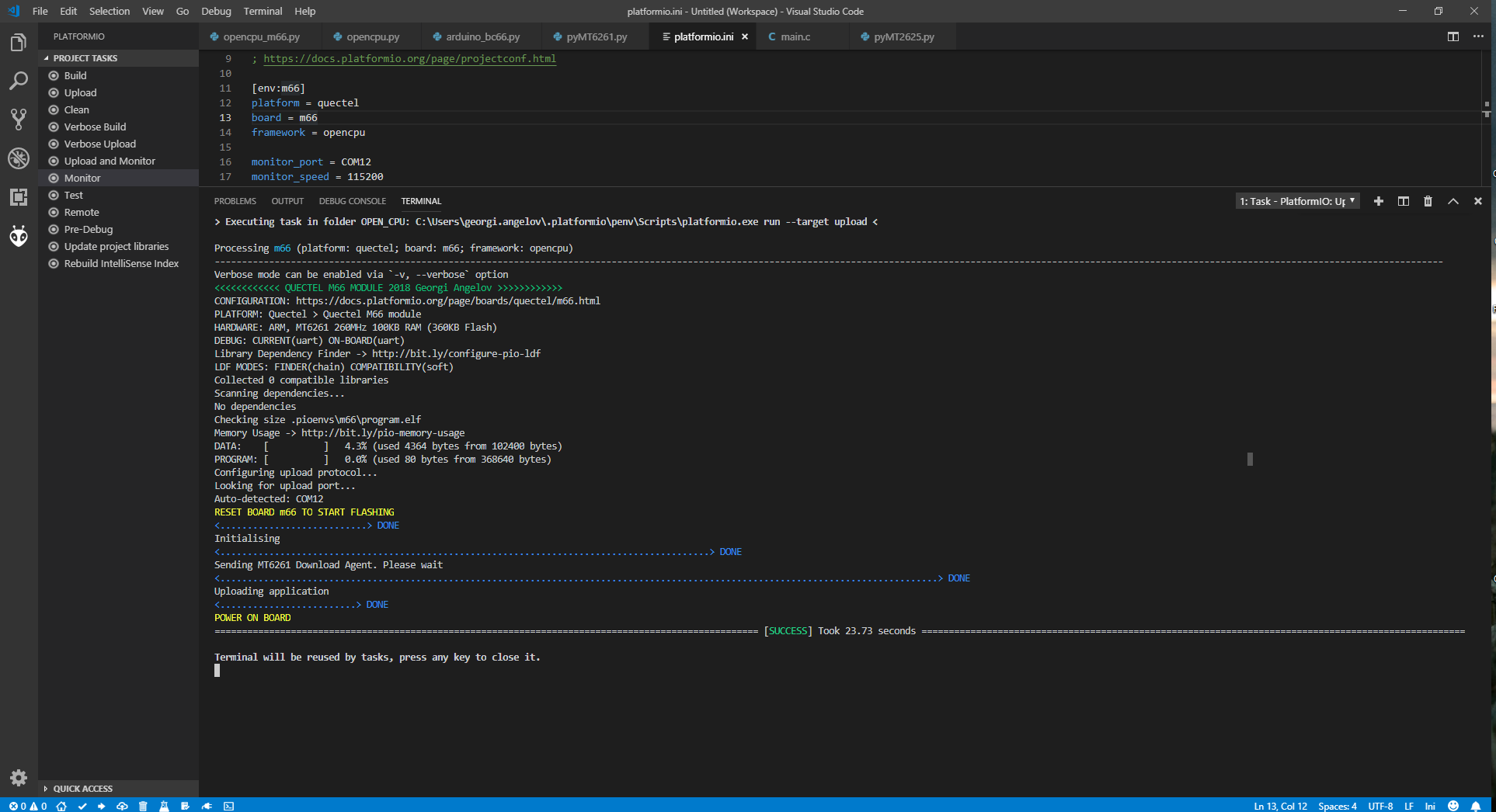Run the Pre-Debug task

coord(118,229)
